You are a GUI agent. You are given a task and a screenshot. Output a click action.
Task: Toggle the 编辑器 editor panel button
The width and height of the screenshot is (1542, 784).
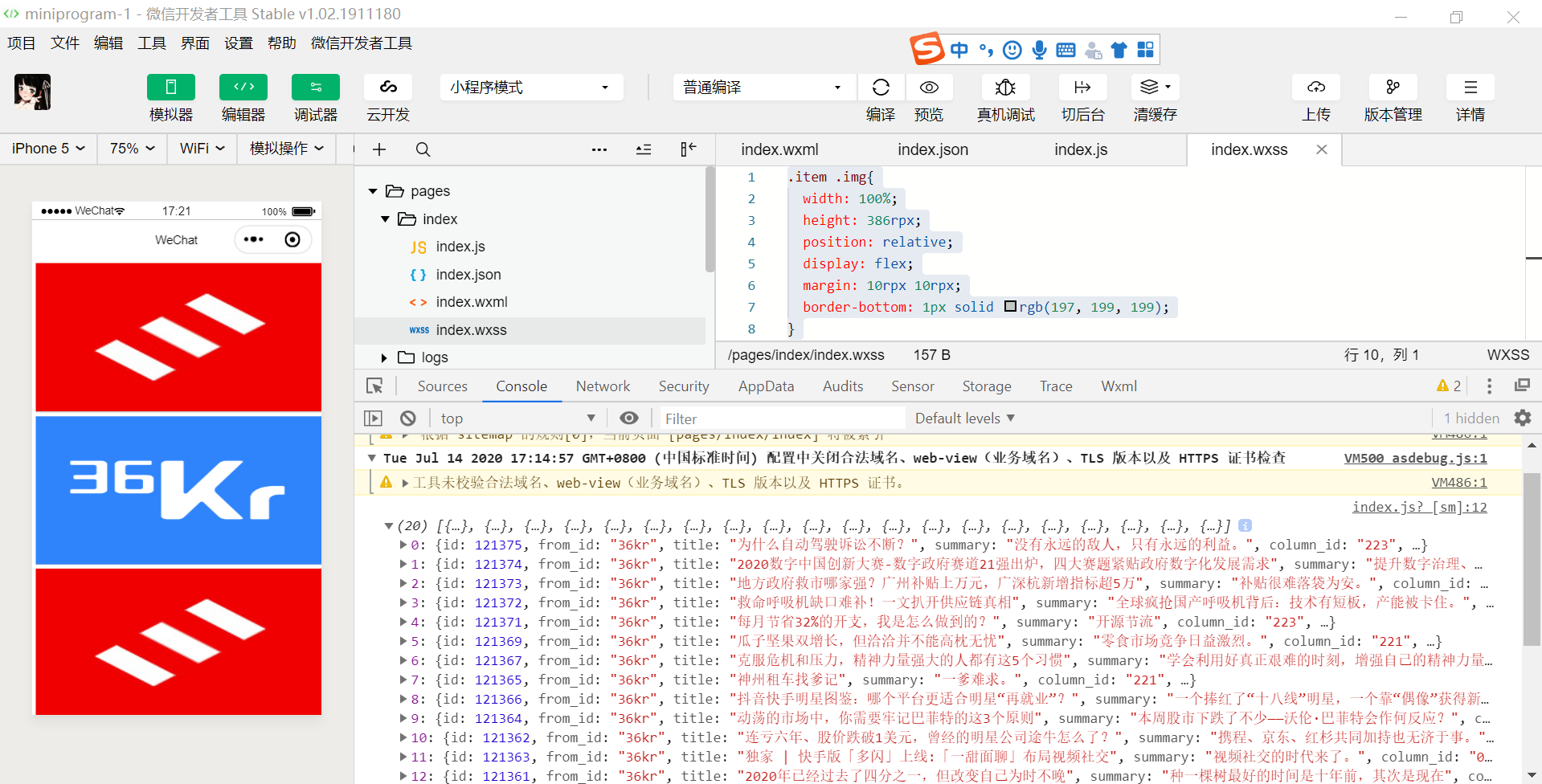tap(243, 88)
